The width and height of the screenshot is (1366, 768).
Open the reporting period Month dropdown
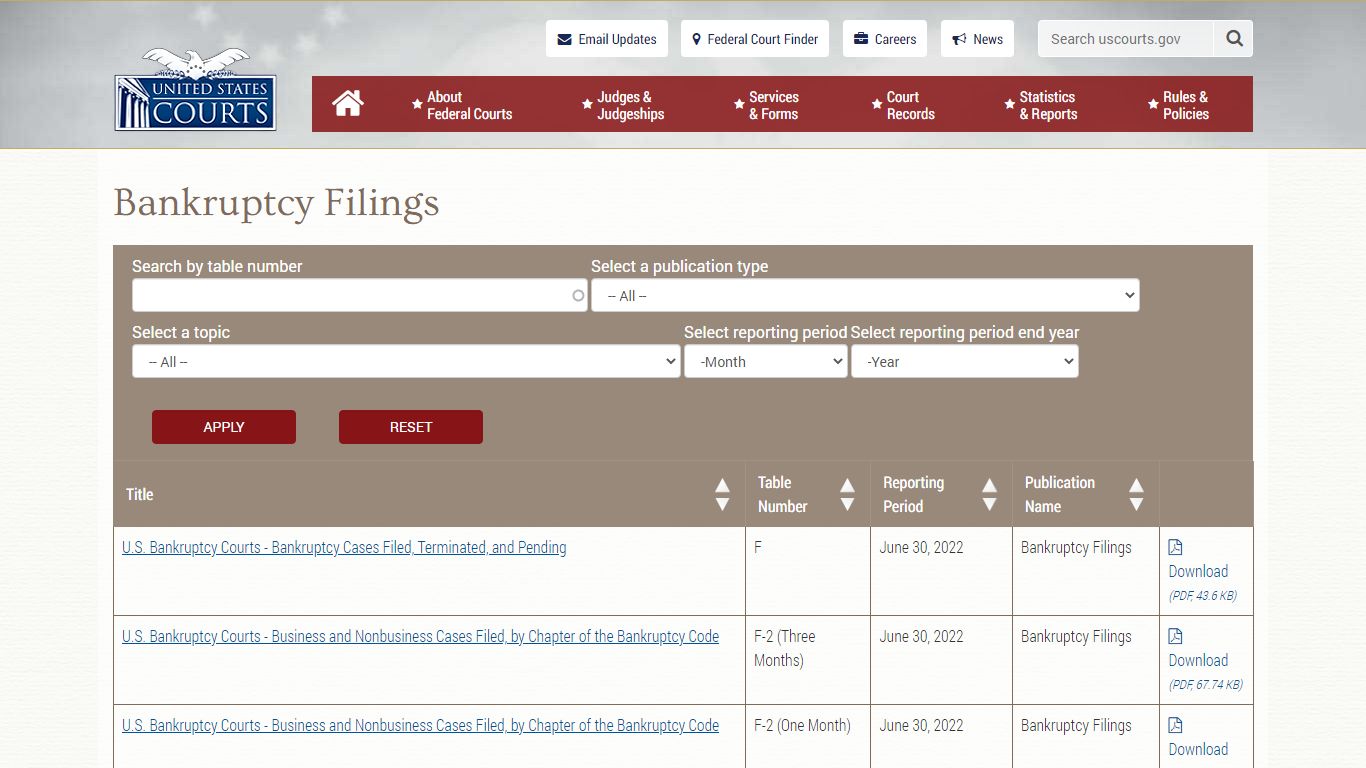[x=766, y=361]
